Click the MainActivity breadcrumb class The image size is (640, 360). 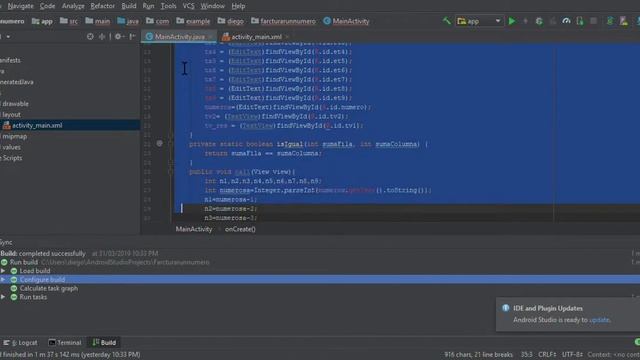click(x=346, y=21)
